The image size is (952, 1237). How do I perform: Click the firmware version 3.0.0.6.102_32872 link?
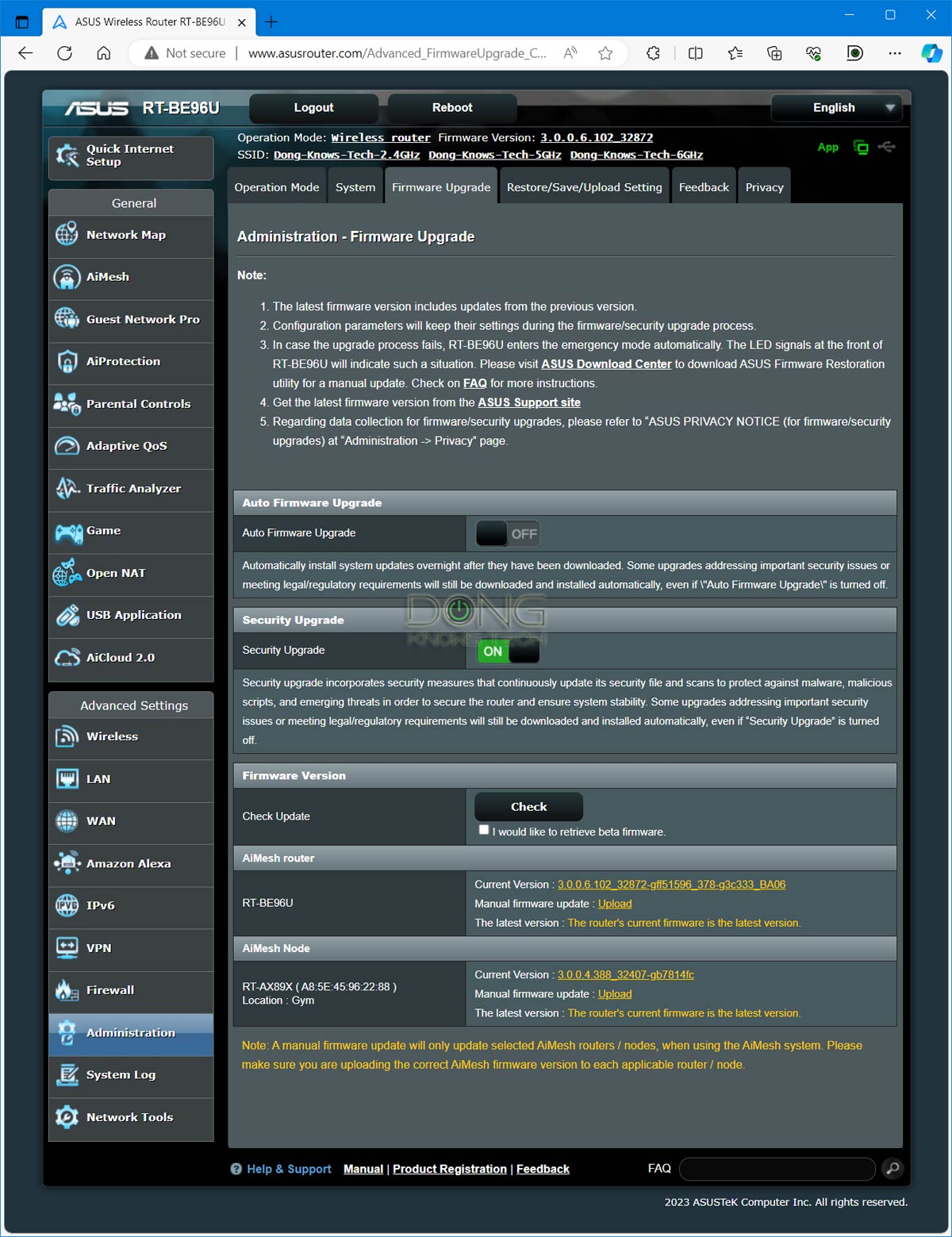click(597, 138)
